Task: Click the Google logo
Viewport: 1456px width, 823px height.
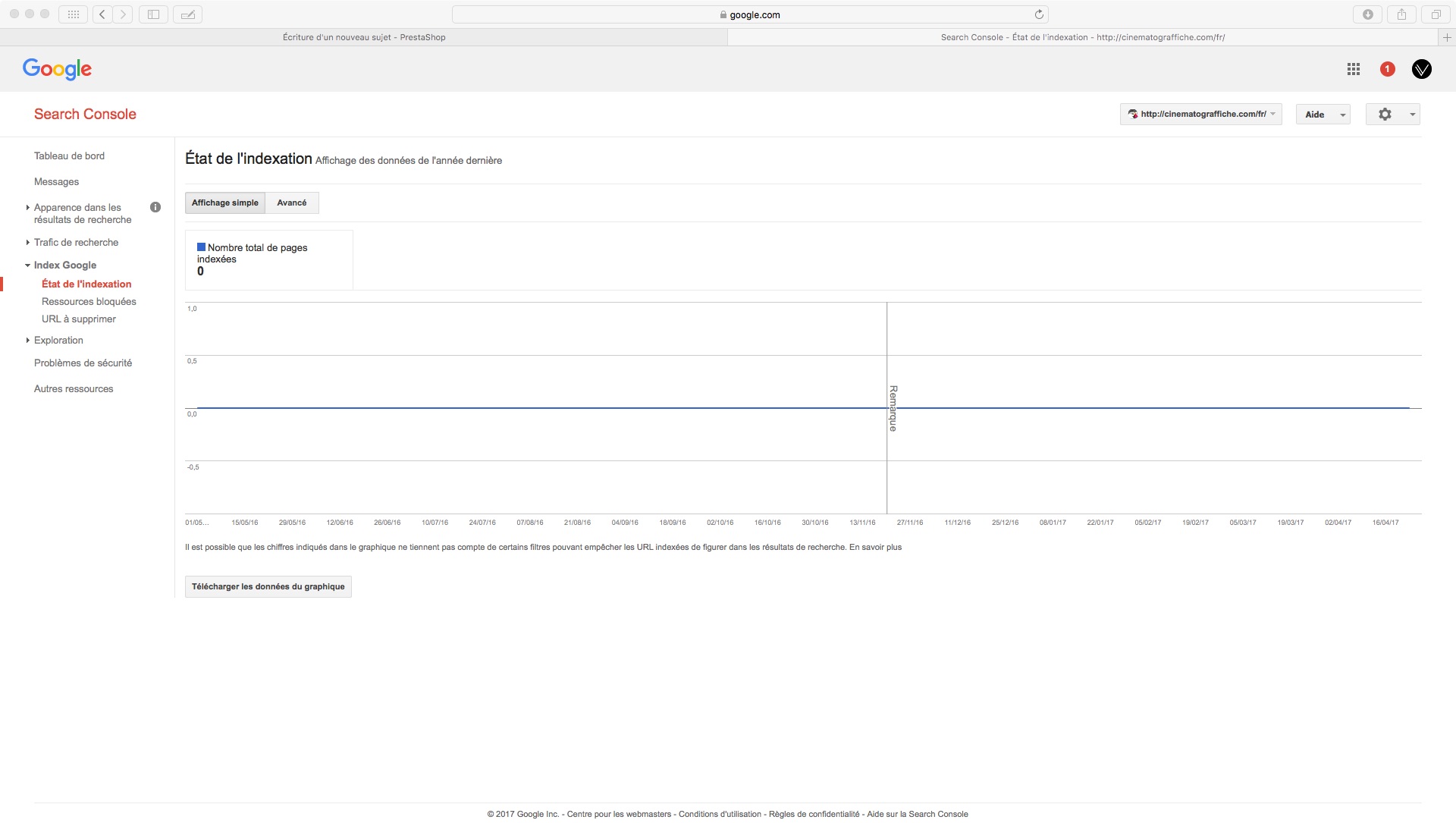Action: (58, 69)
